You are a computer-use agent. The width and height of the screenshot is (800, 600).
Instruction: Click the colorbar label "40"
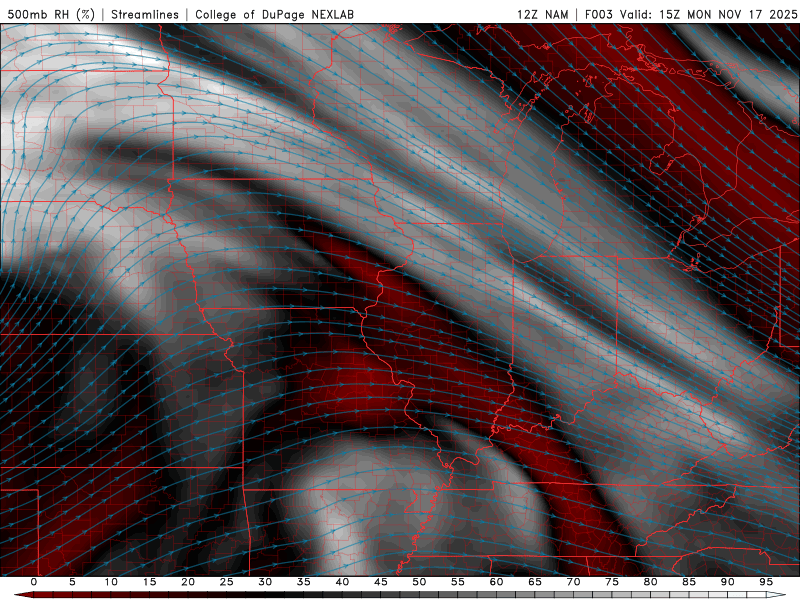pos(342,582)
